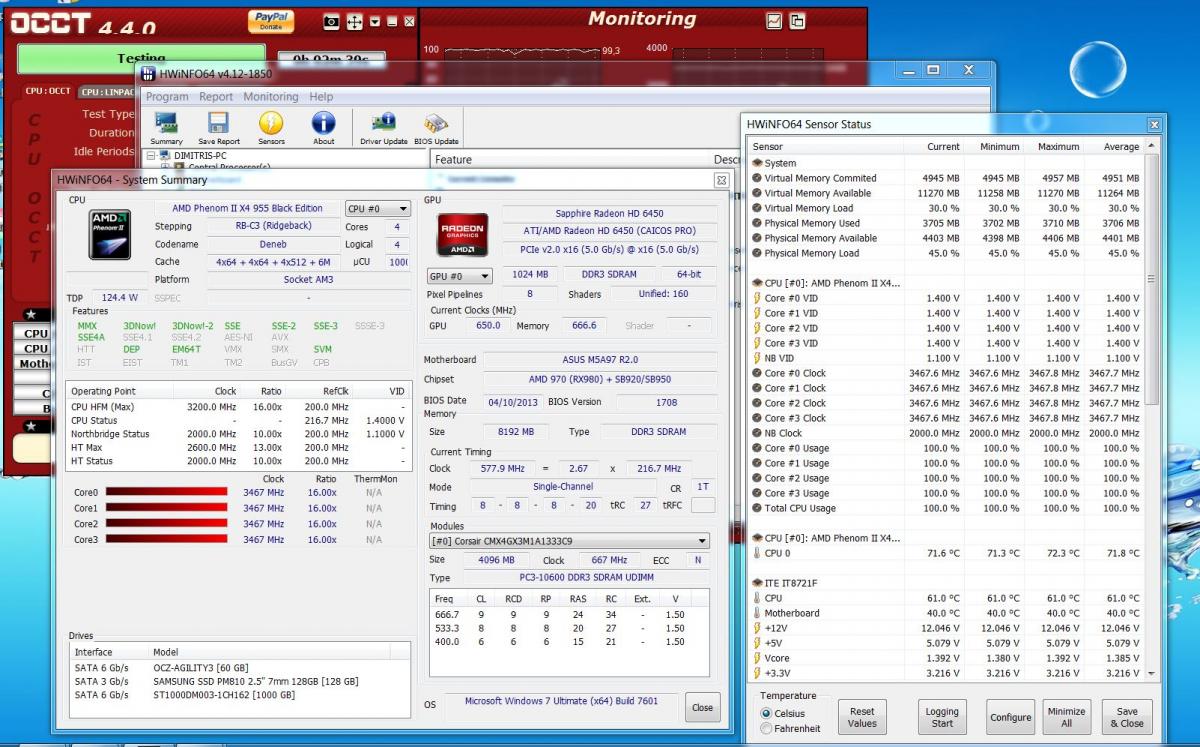Click the Minimize All button

[x=1066, y=717]
